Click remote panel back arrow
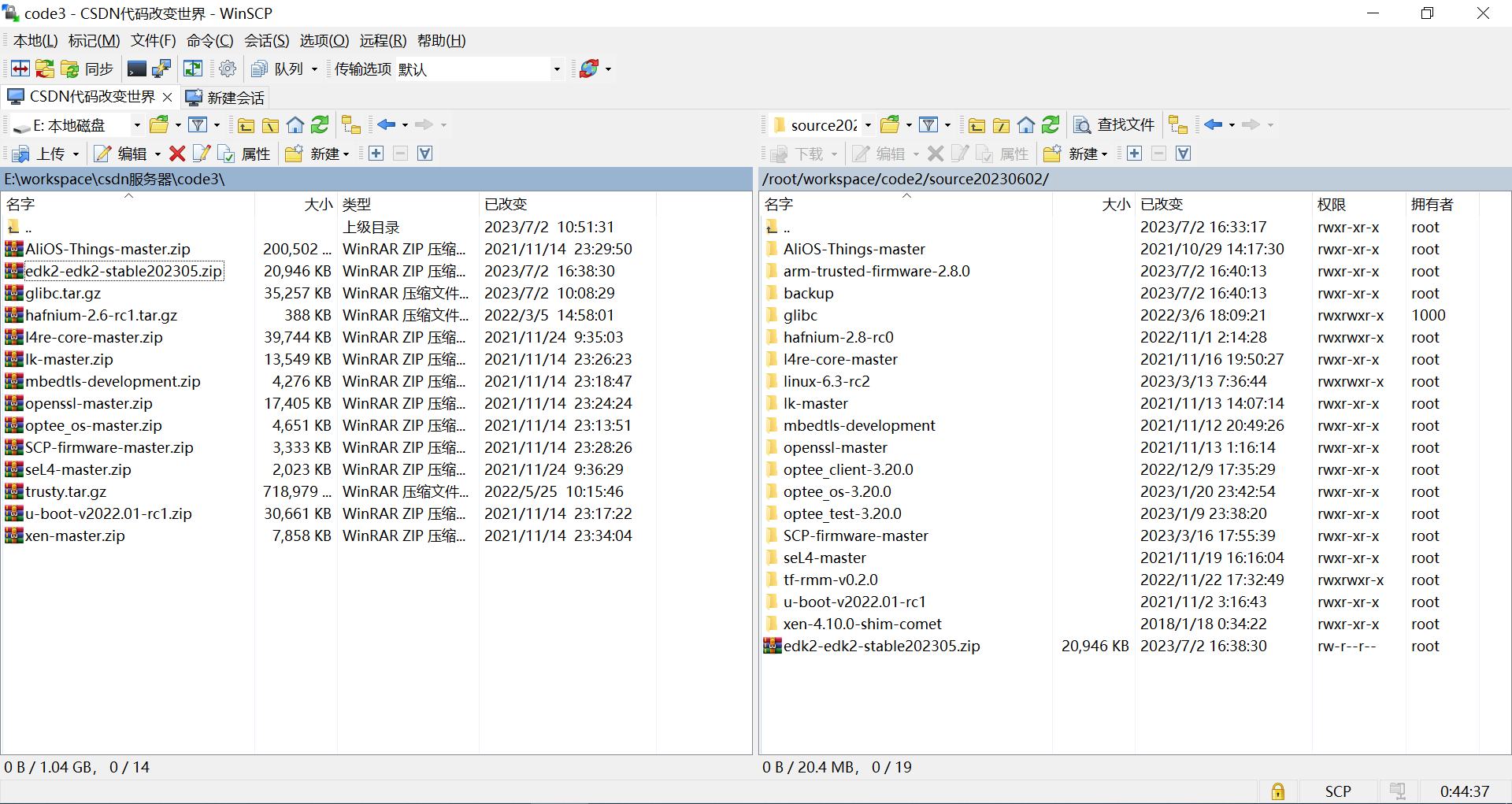Screen dimensions: 1512x804 click(x=1213, y=125)
